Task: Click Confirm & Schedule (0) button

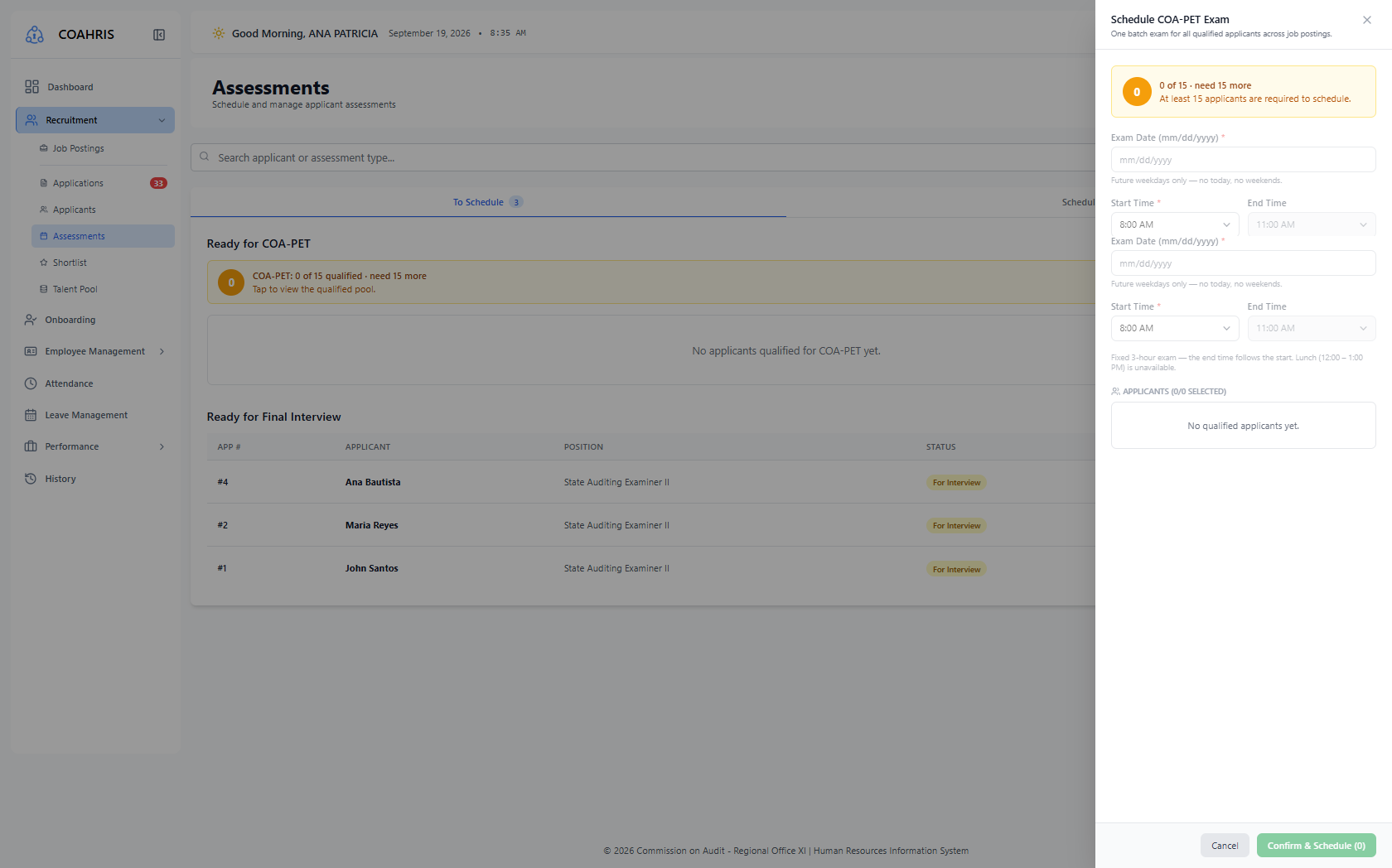Action: coord(1316,846)
